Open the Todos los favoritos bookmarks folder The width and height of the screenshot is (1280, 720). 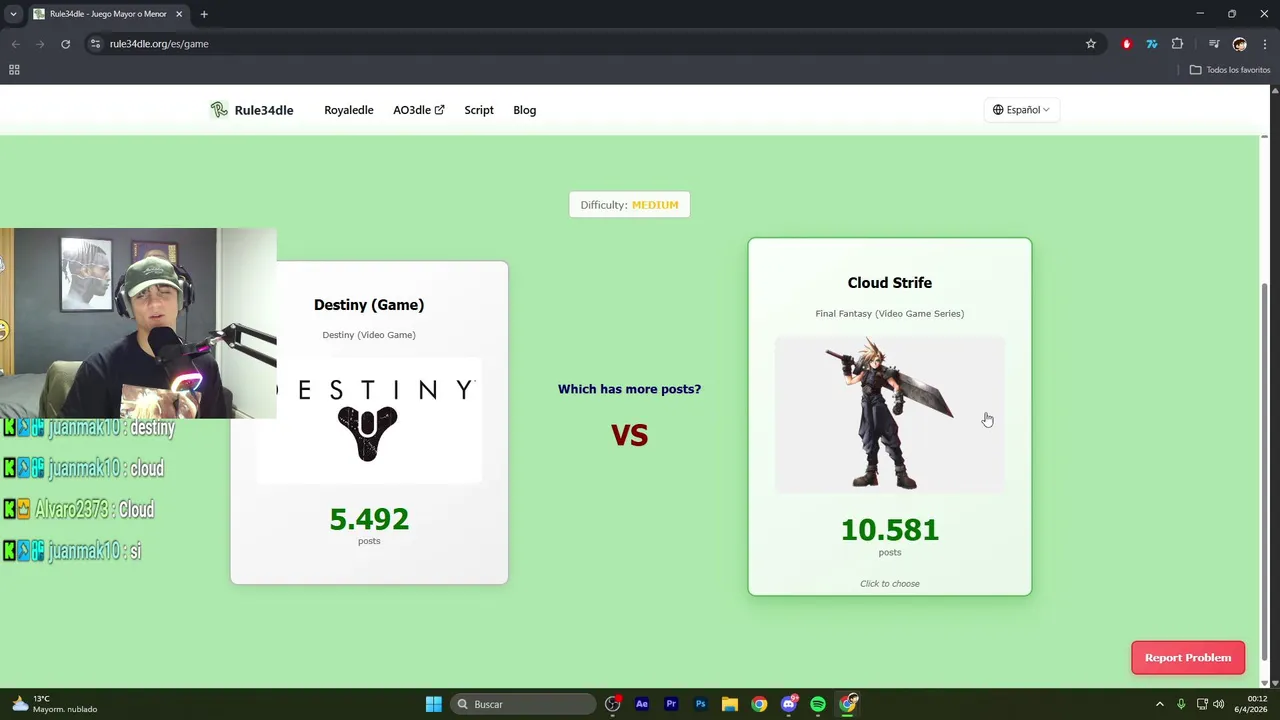click(1230, 70)
